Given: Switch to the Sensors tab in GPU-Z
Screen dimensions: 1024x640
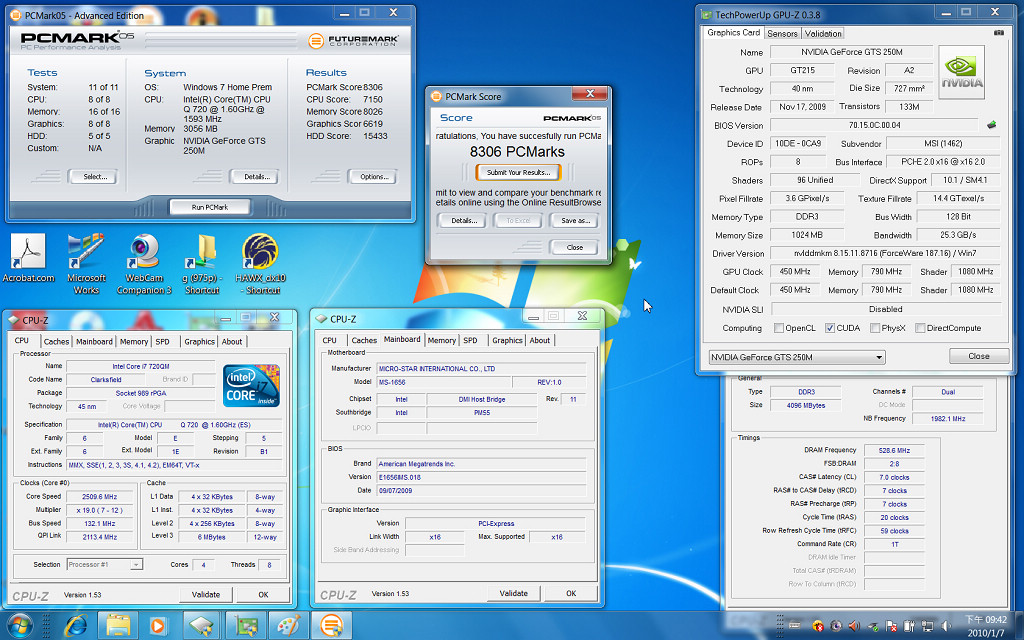Looking at the screenshot, I should (x=782, y=33).
